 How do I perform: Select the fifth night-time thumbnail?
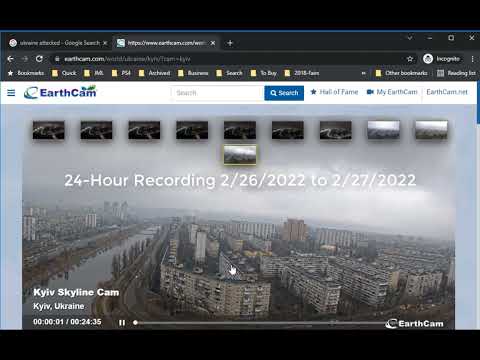pos(240,130)
